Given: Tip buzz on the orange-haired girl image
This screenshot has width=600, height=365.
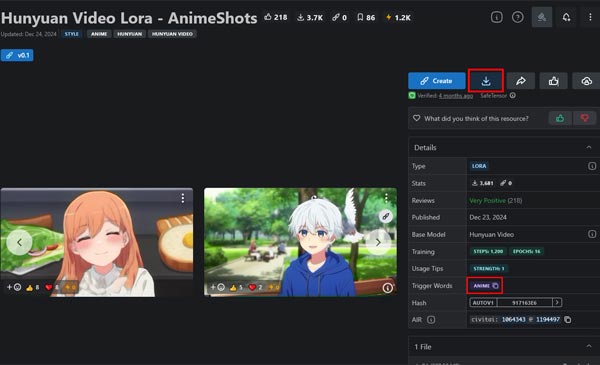Looking at the screenshot, I should pyautogui.click(x=70, y=287).
